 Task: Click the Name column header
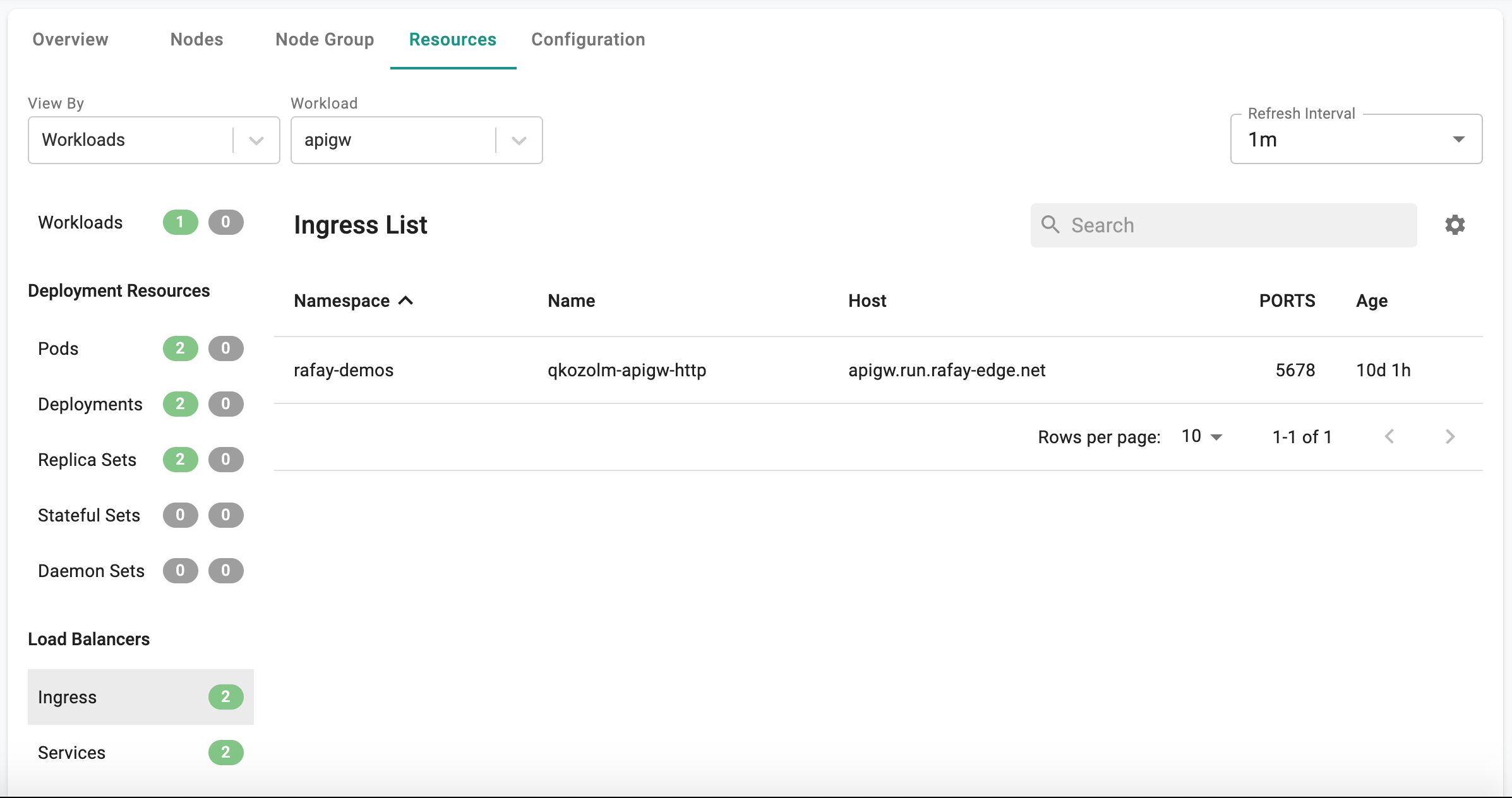(572, 301)
